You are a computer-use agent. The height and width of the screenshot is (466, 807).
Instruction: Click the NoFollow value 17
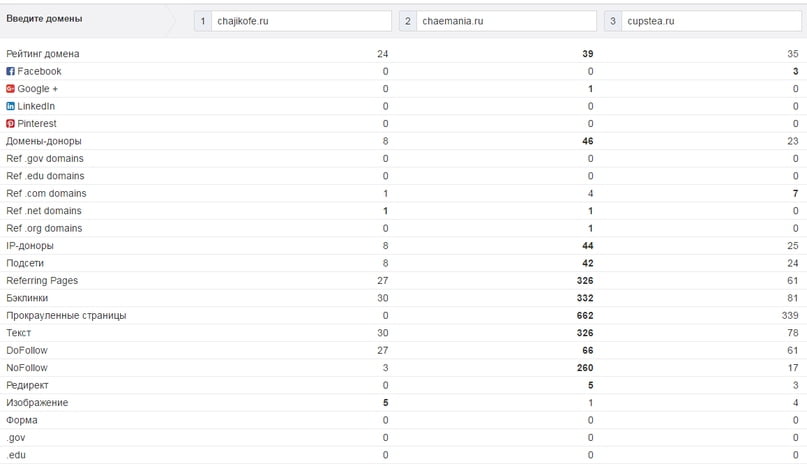(793, 368)
